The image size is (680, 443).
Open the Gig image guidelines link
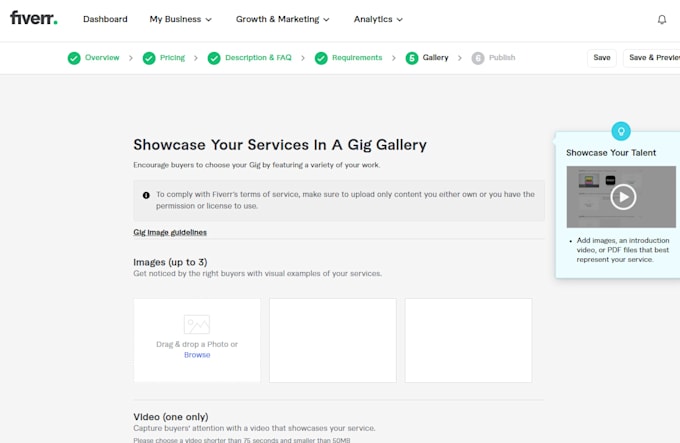170,232
